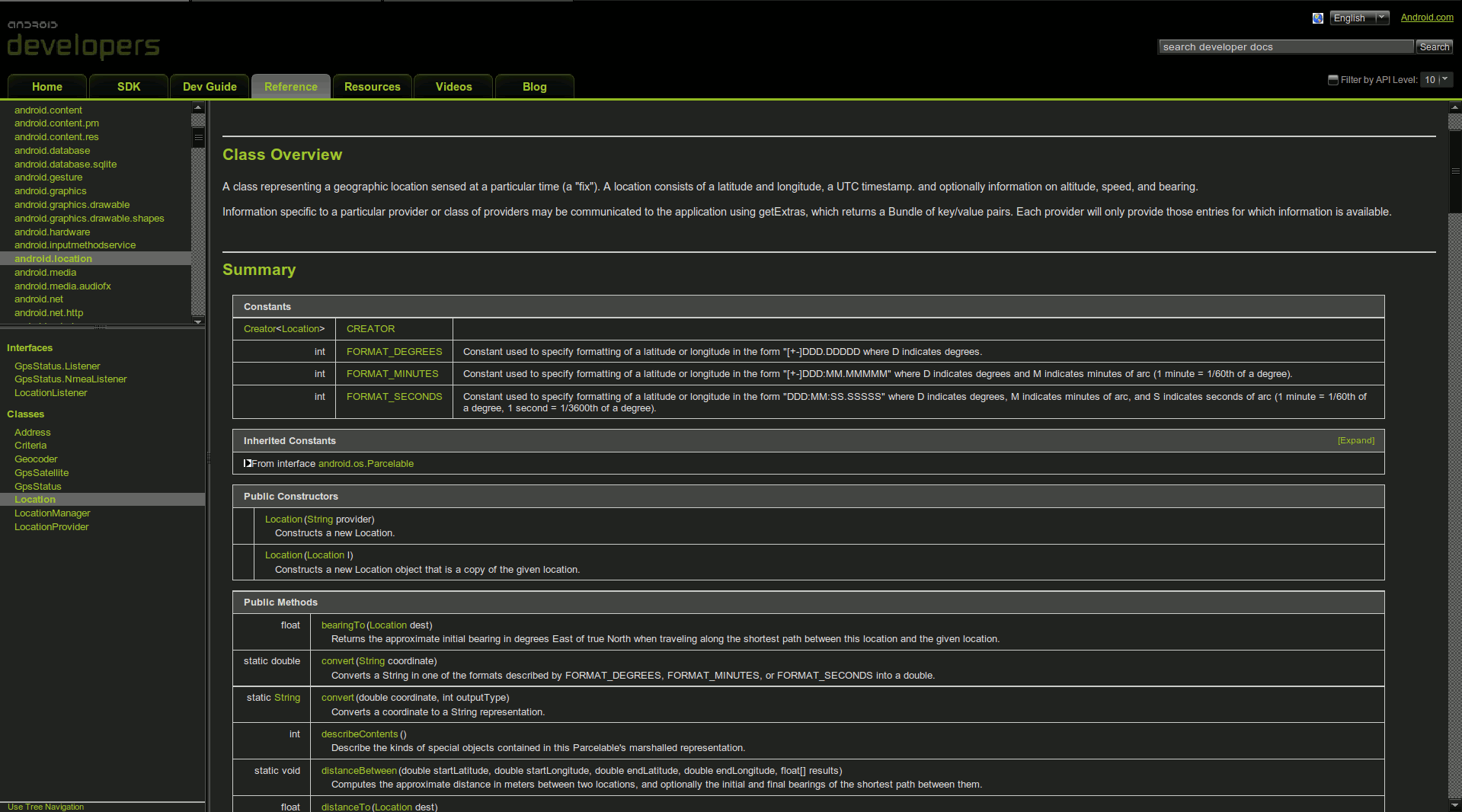The width and height of the screenshot is (1462, 812).
Task: Open the LocationProvider class
Action: 51,527
